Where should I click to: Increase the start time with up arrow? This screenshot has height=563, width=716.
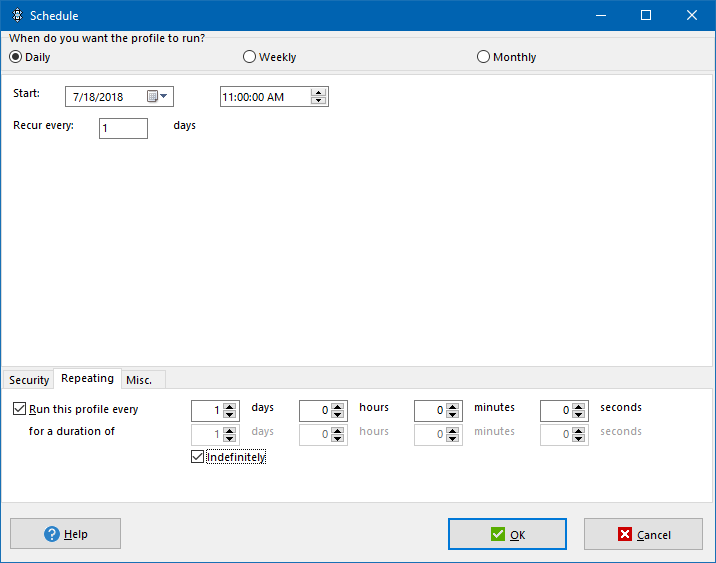[x=319, y=92]
